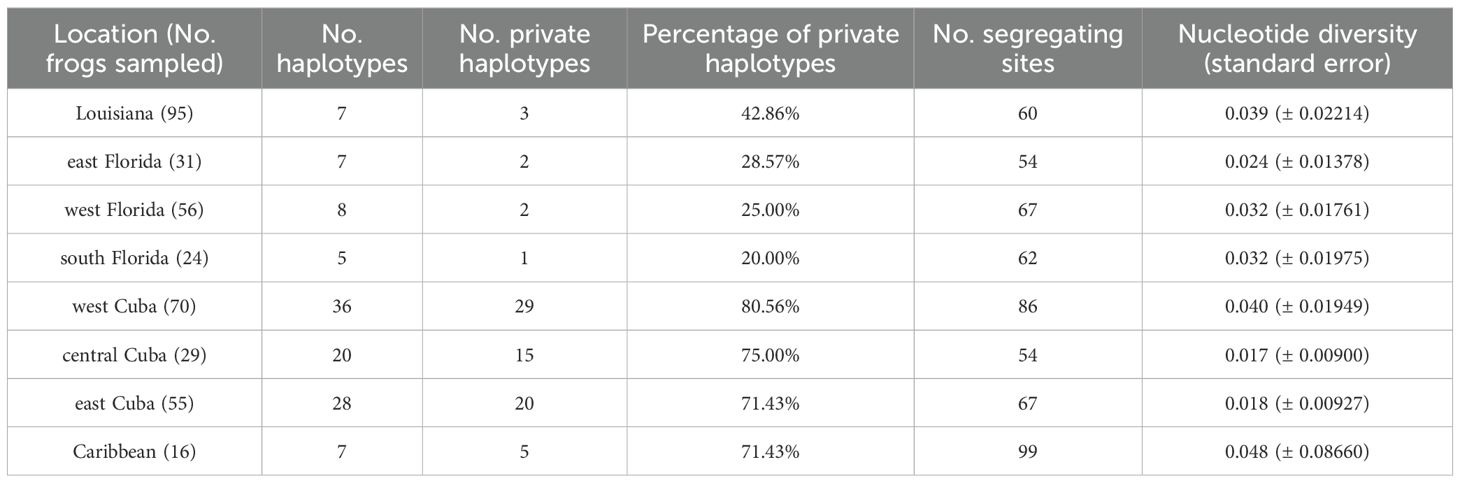
Task: Click the 0.039 (± 0.02214) diversity value
Action: click(x=1297, y=114)
